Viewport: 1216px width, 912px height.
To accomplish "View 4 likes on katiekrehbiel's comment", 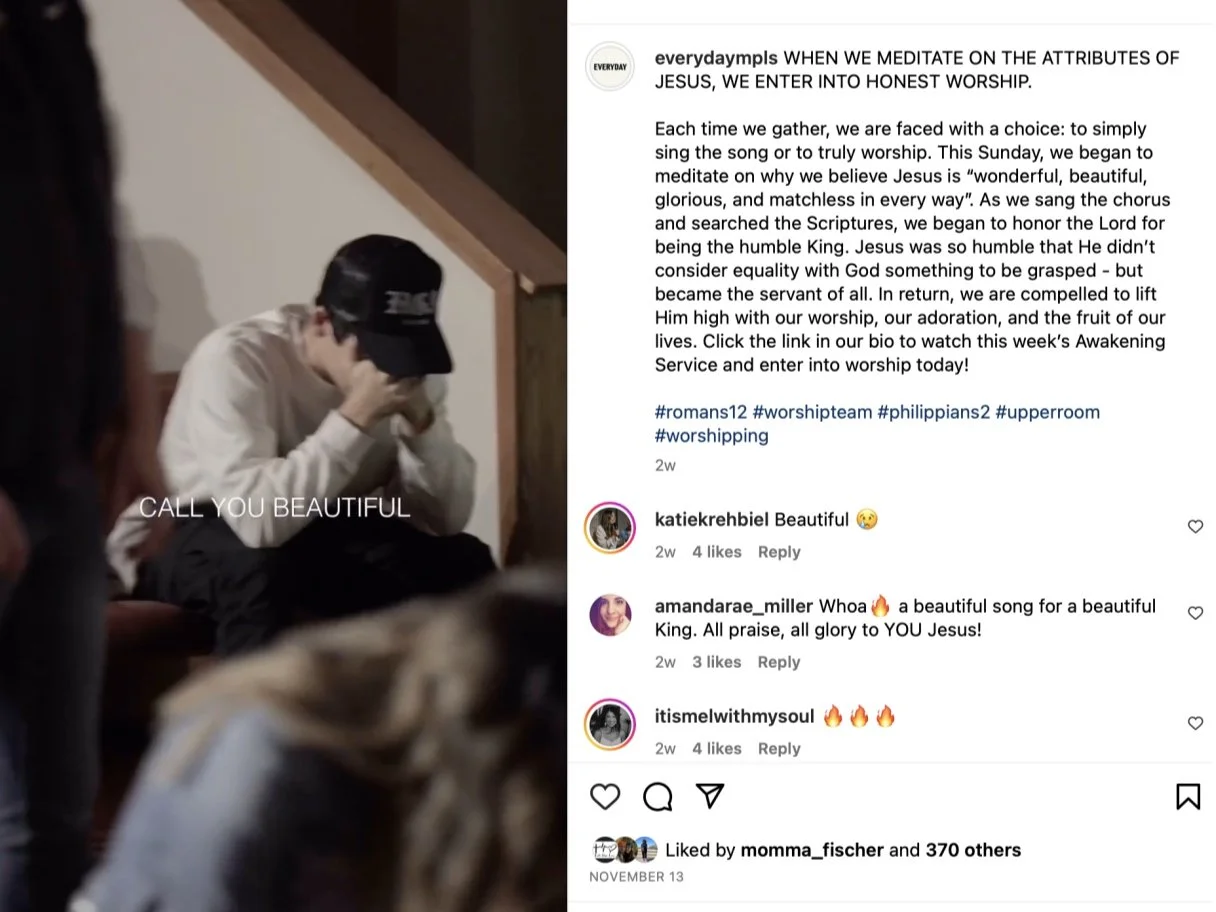I will tap(717, 552).
